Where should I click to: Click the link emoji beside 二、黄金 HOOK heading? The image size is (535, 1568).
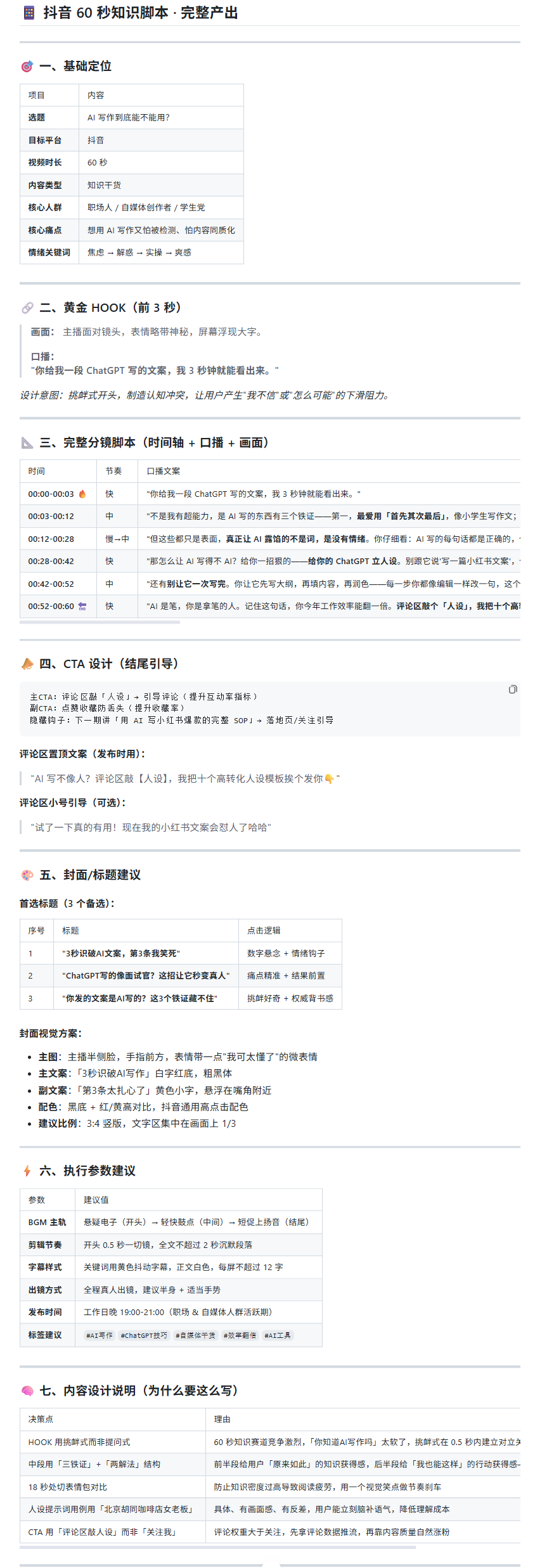27,307
